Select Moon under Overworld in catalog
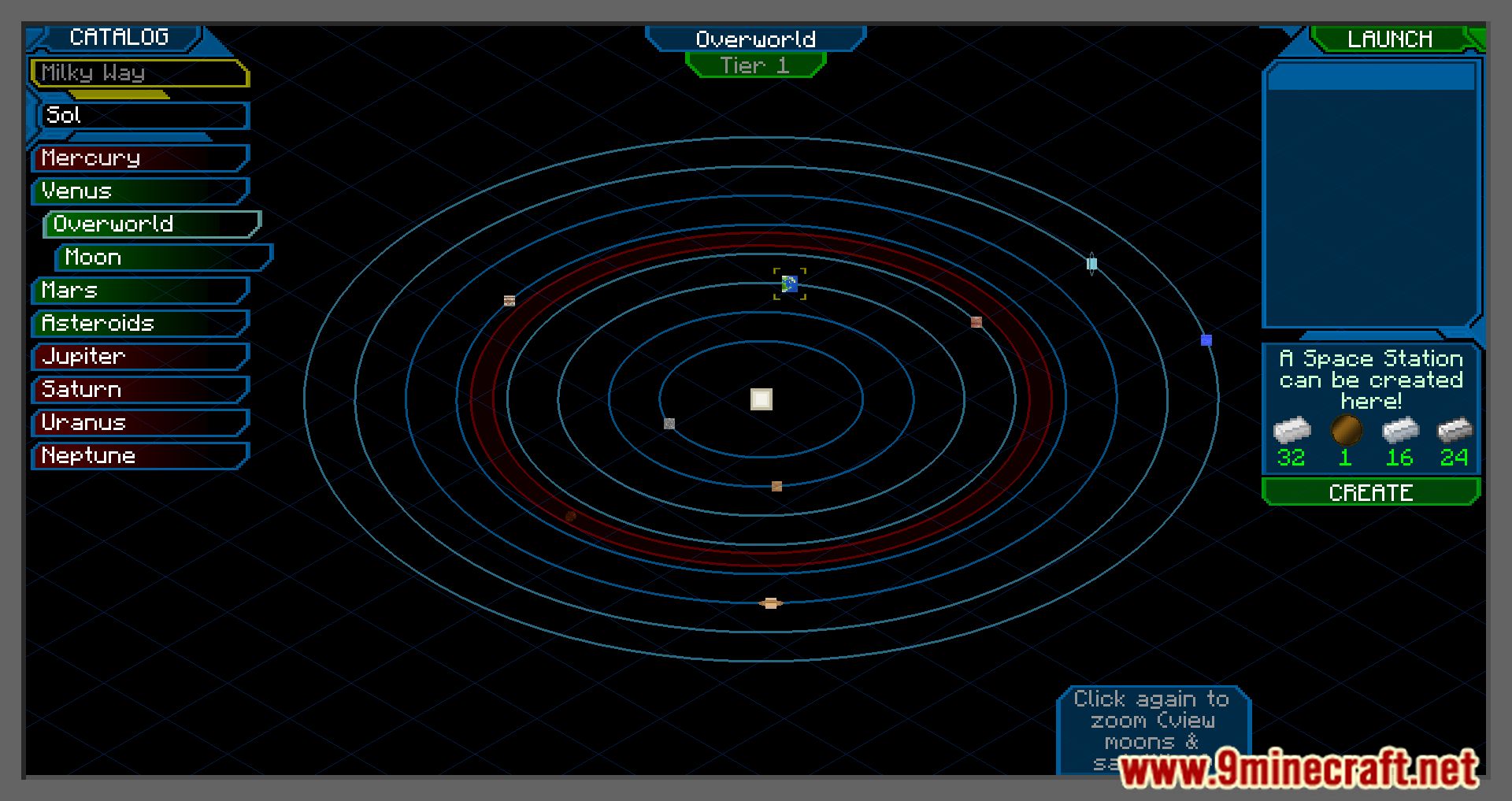The height and width of the screenshot is (801, 1512). pos(164,258)
